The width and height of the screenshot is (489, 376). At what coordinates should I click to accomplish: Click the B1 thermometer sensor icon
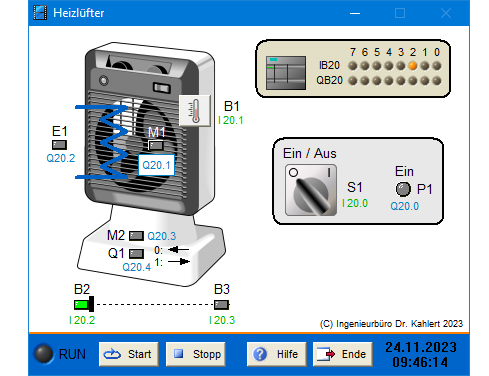coord(195,111)
